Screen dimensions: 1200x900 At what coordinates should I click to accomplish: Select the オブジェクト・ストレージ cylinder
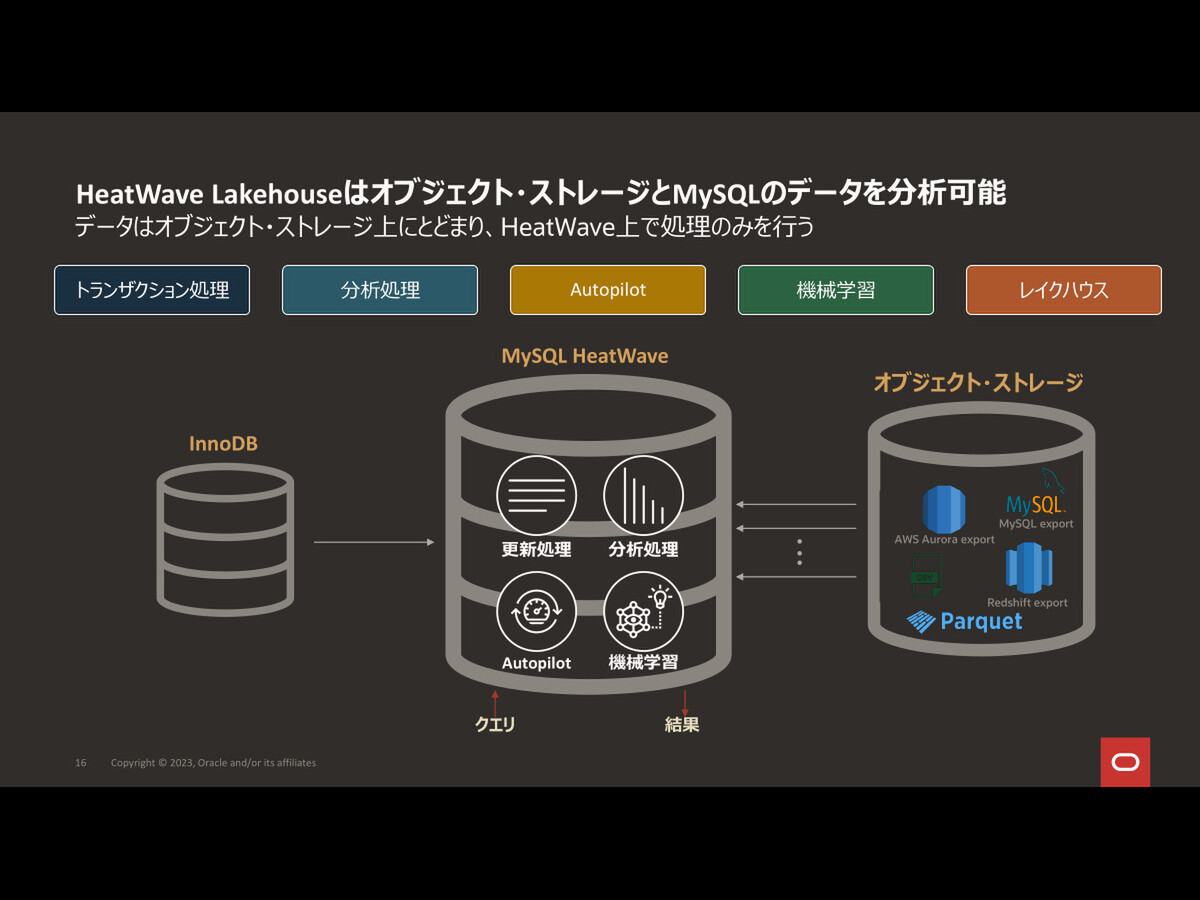coord(982,530)
